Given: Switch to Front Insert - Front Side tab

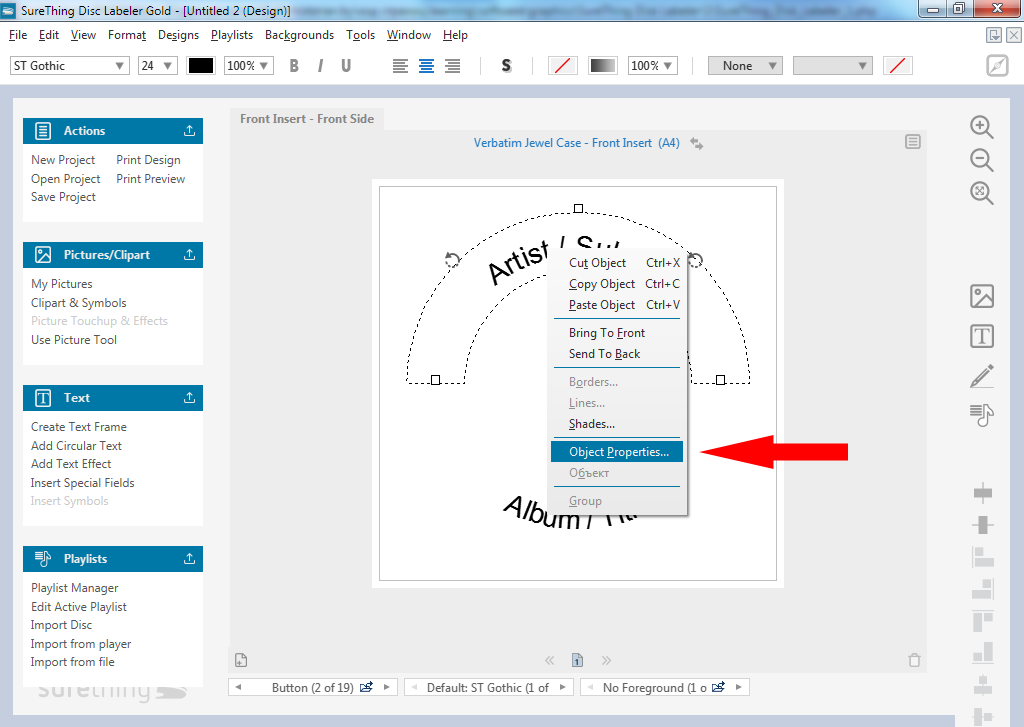Looking at the screenshot, I should (x=307, y=119).
